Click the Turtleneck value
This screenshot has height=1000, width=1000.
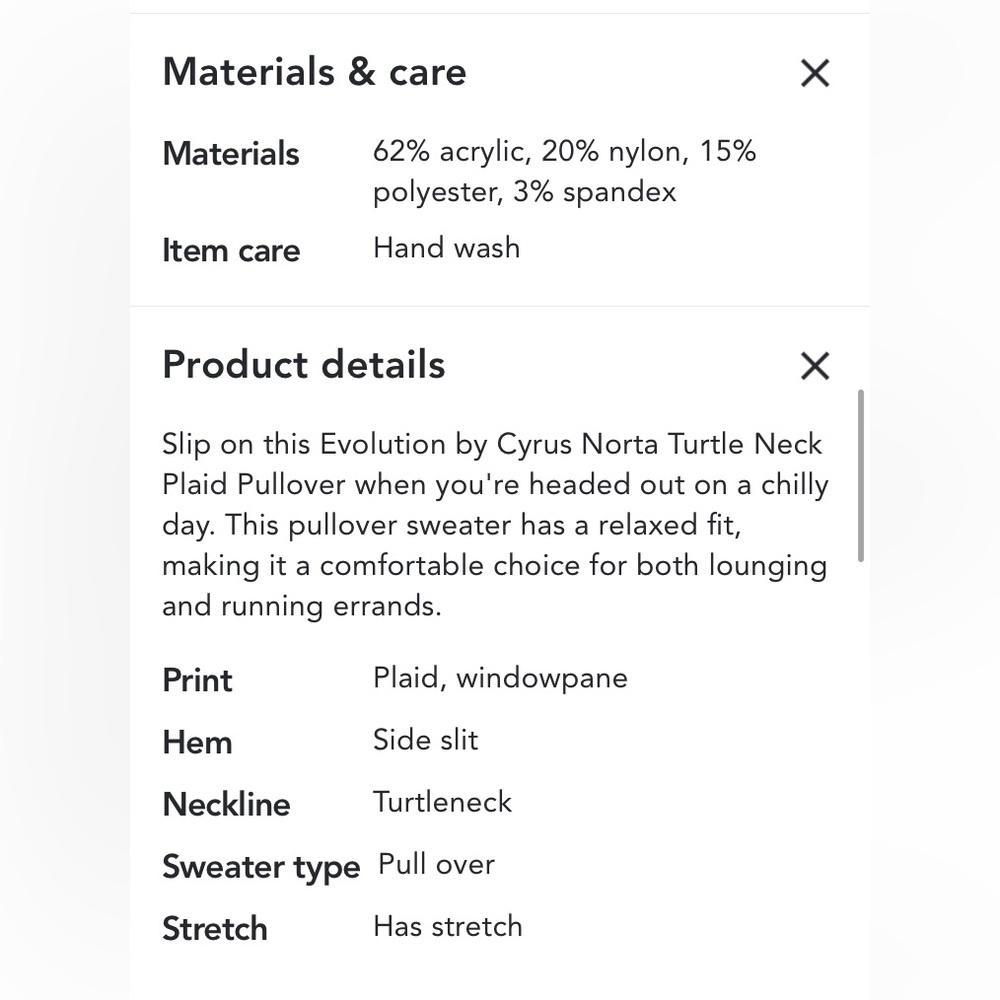click(x=442, y=802)
